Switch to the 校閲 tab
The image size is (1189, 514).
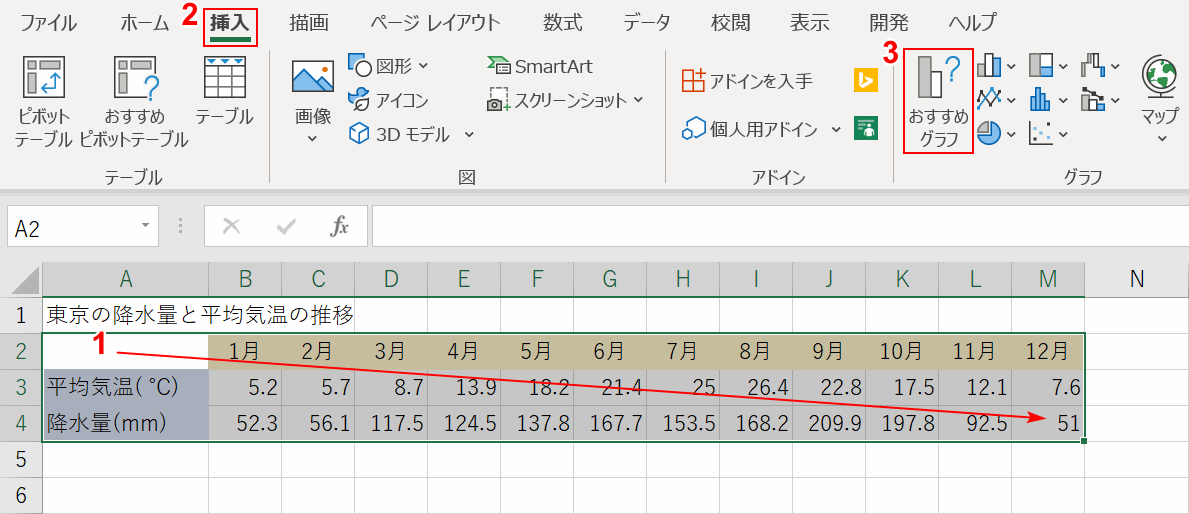(731, 23)
